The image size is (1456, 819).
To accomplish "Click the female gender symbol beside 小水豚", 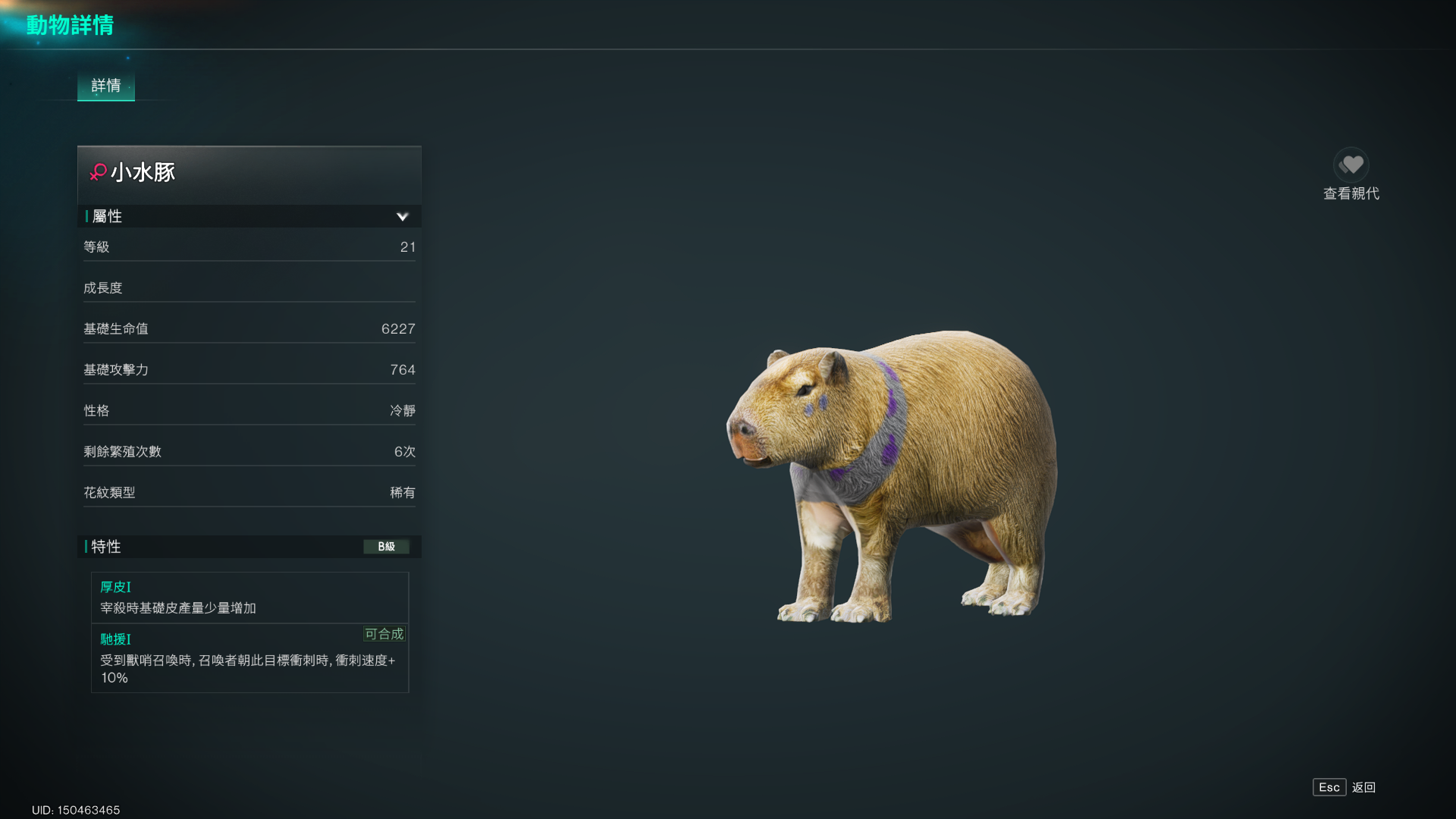I will pos(98,172).
